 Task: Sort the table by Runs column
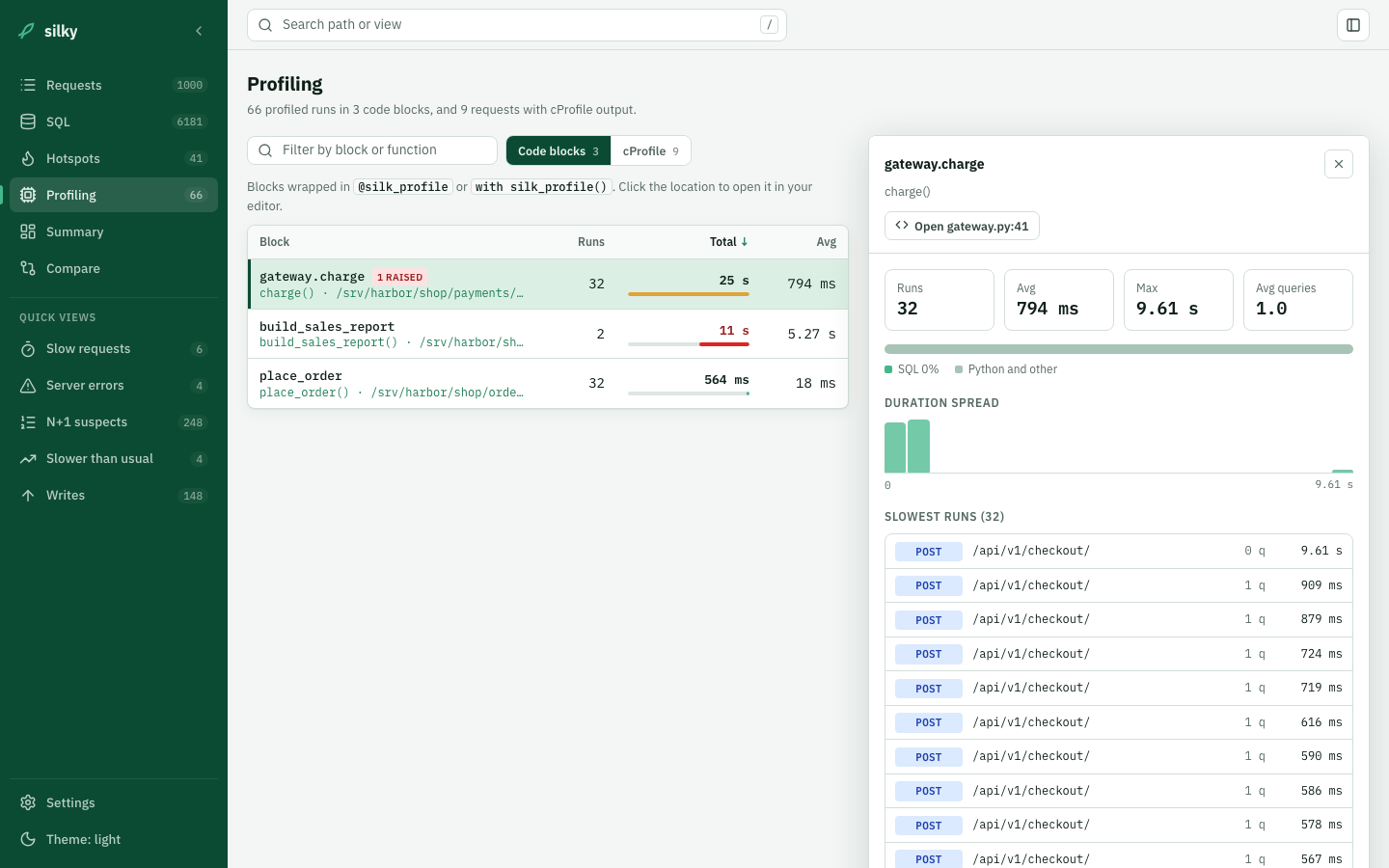click(x=591, y=242)
